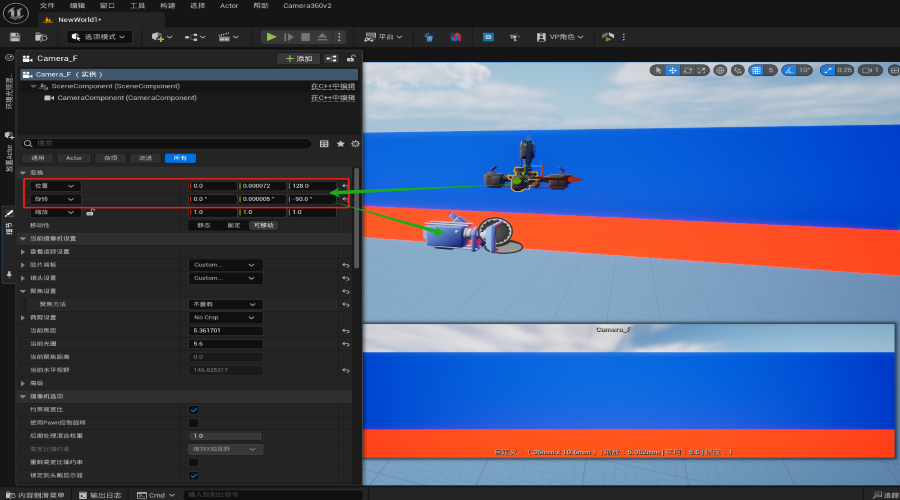This screenshot has width=900, height=500.
Task: Set mobility to 静态 static
Action: 204,226
